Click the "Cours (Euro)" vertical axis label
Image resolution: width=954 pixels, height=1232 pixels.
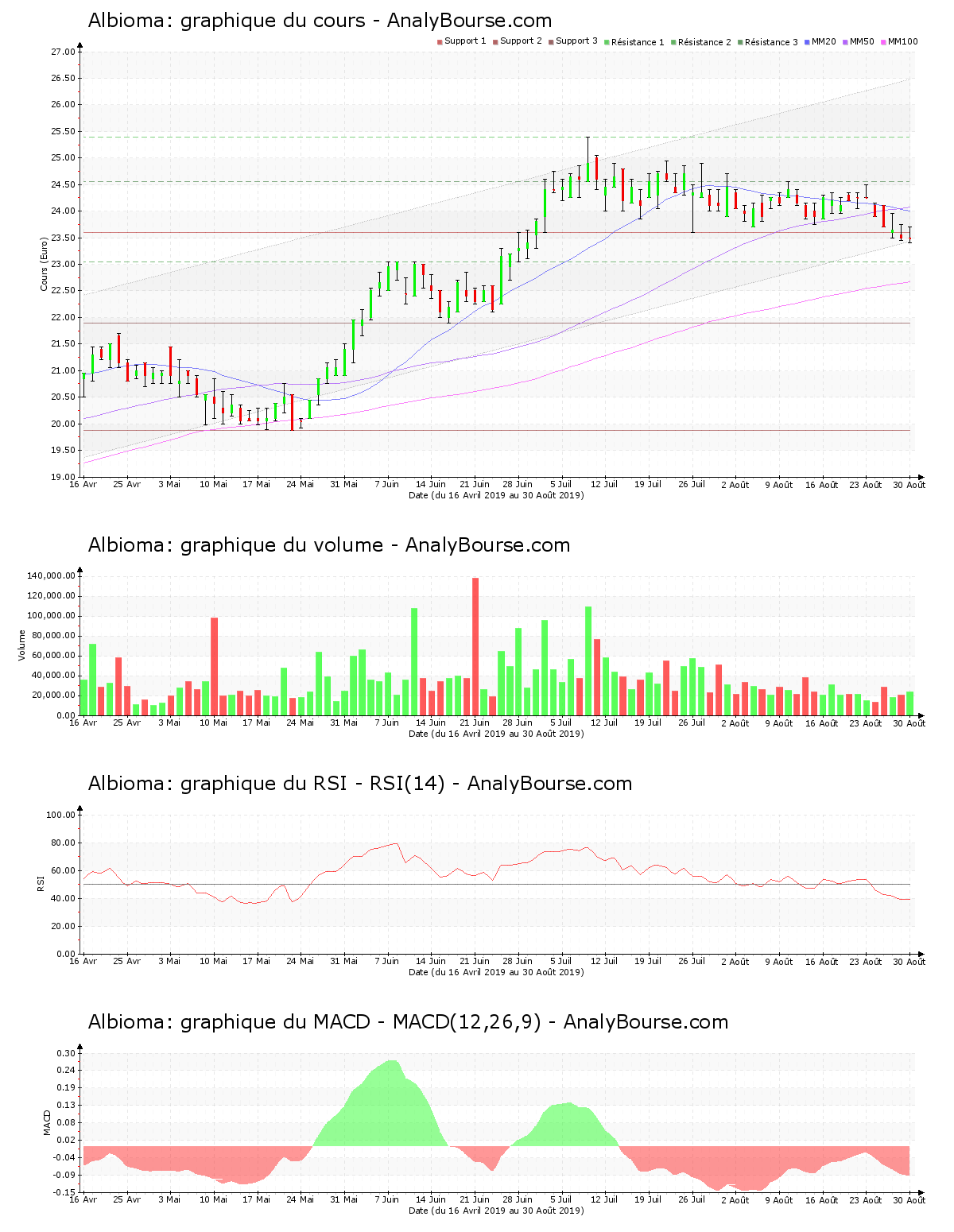click(x=45, y=264)
